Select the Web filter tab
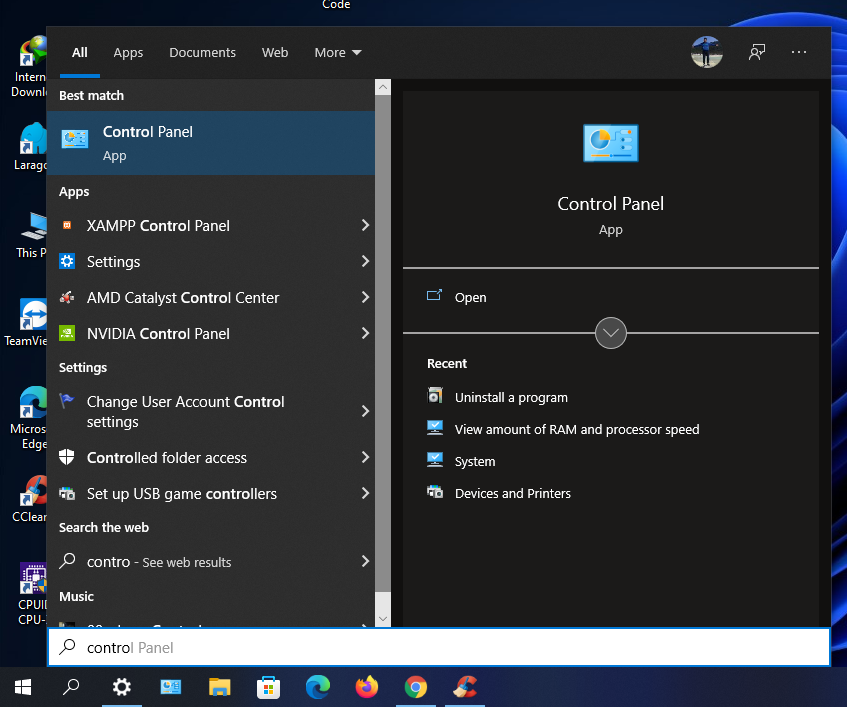 (x=275, y=53)
